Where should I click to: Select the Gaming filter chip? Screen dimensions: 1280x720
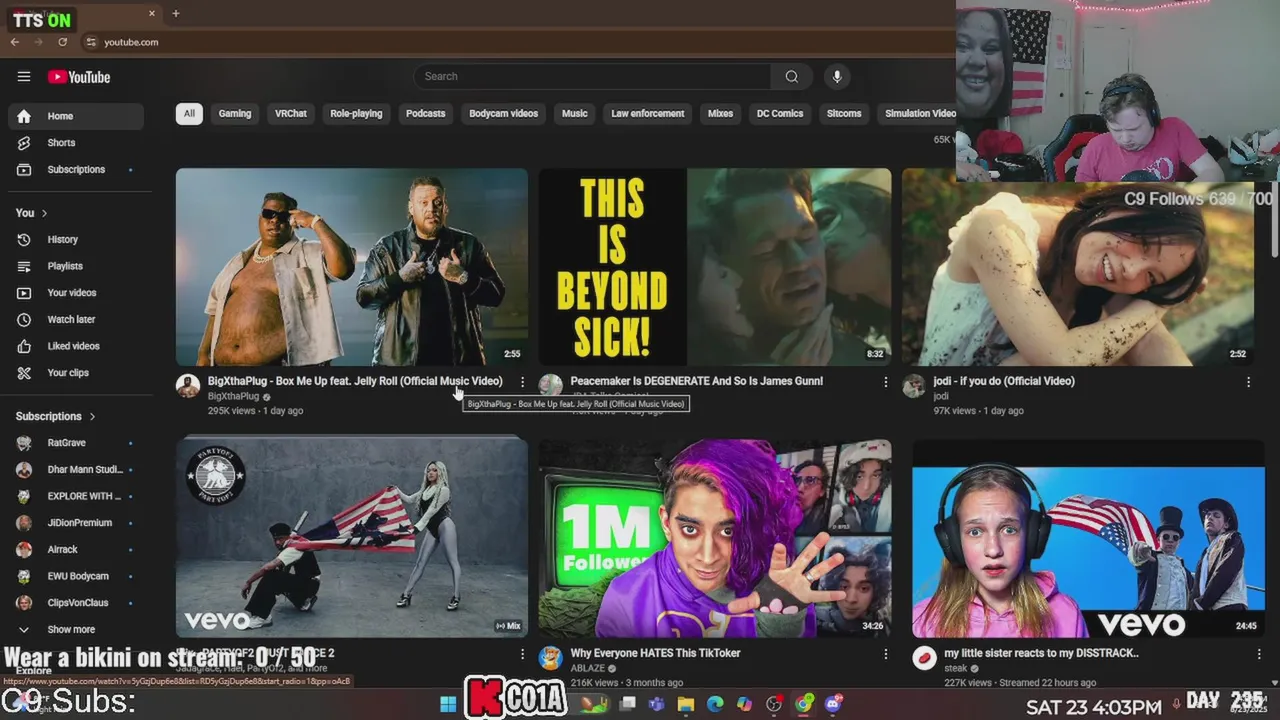click(235, 114)
